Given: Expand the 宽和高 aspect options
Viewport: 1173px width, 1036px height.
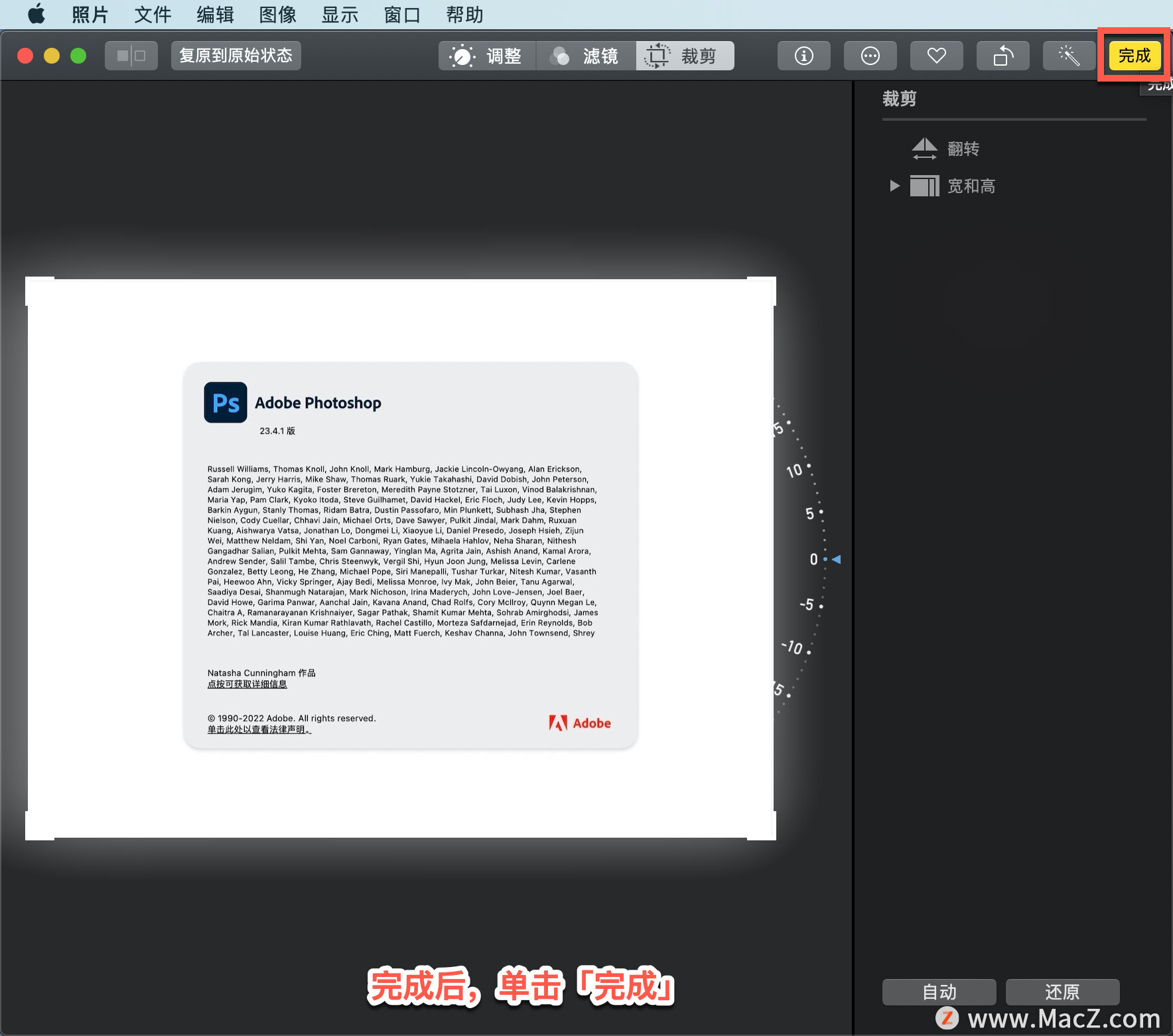Looking at the screenshot, I should click(894, 186).
